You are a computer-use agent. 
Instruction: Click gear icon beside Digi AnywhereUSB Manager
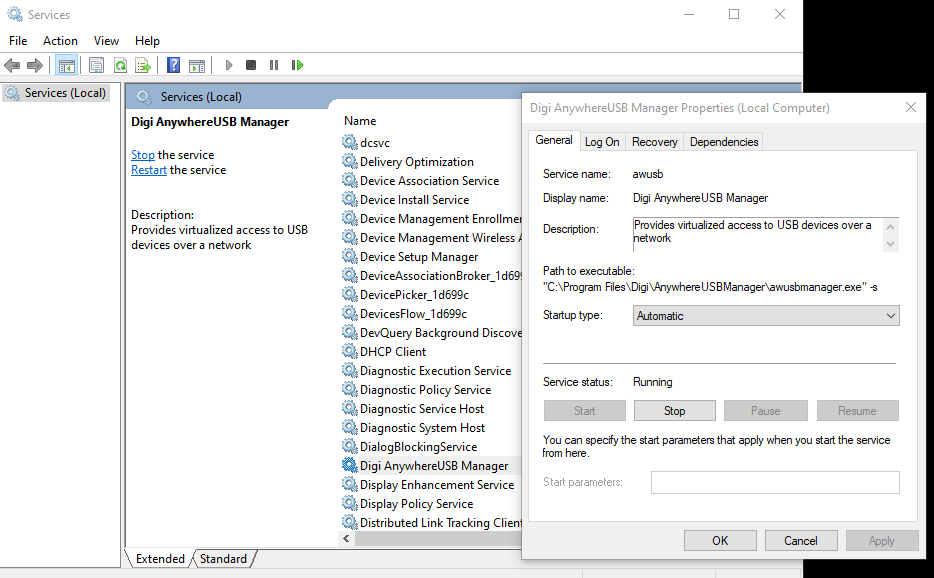pyautogui.click(x=350, y=465)
